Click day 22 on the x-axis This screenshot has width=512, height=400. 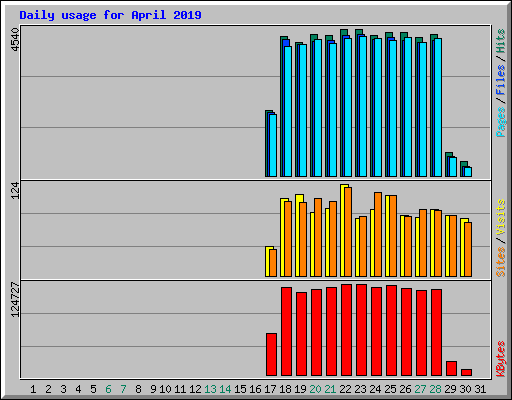345,389
